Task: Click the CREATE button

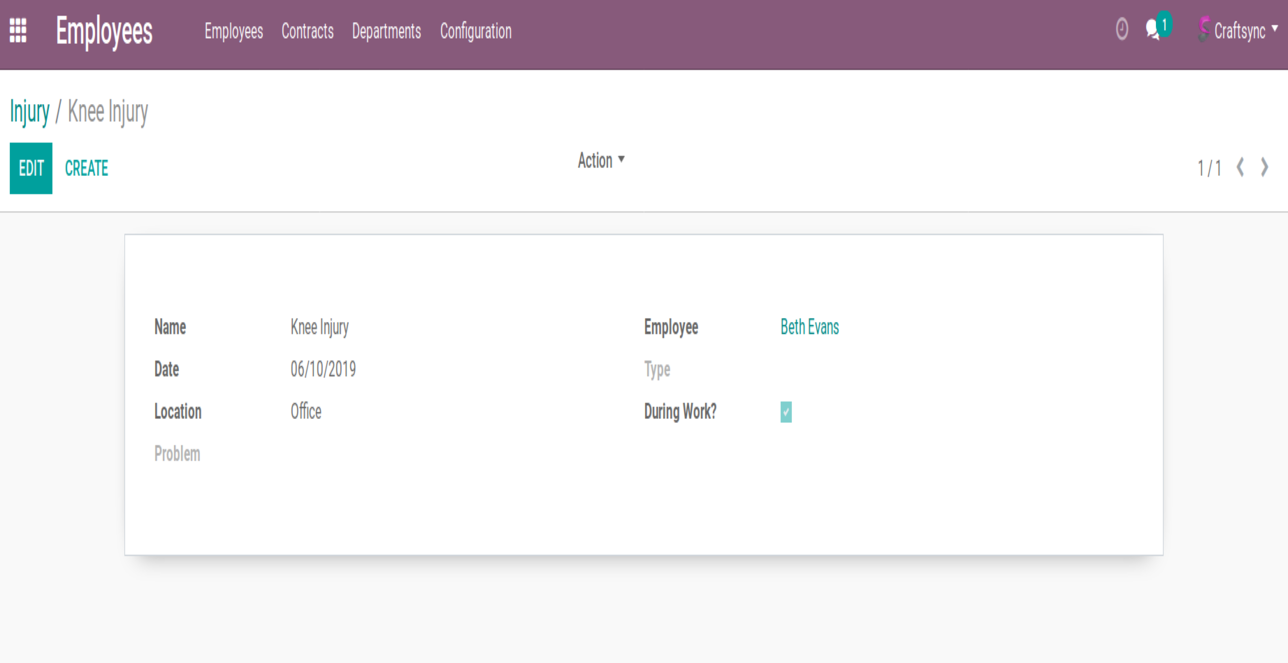Action: coord(86,168)
